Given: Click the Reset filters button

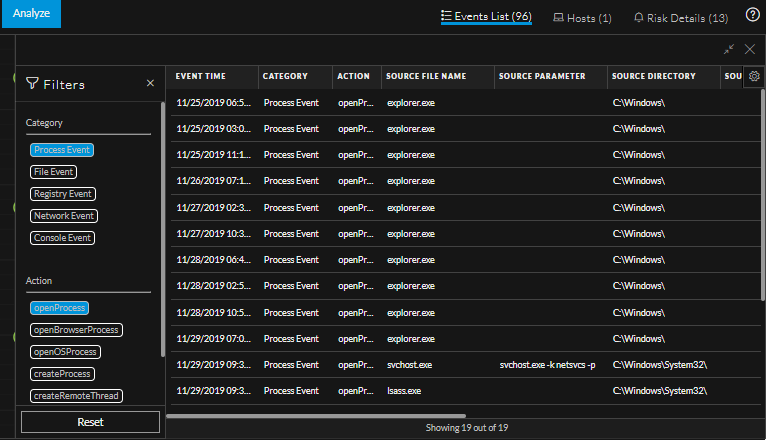Looking at the screenshot, I should 90,422.
